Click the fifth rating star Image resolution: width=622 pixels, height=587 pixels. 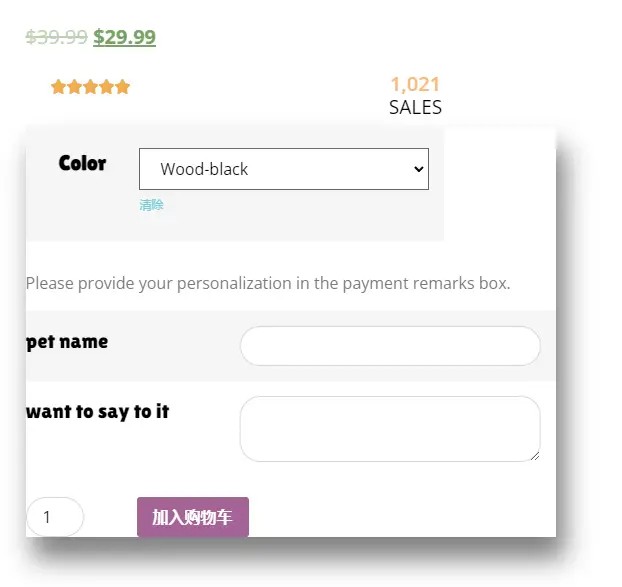[123, 87]
